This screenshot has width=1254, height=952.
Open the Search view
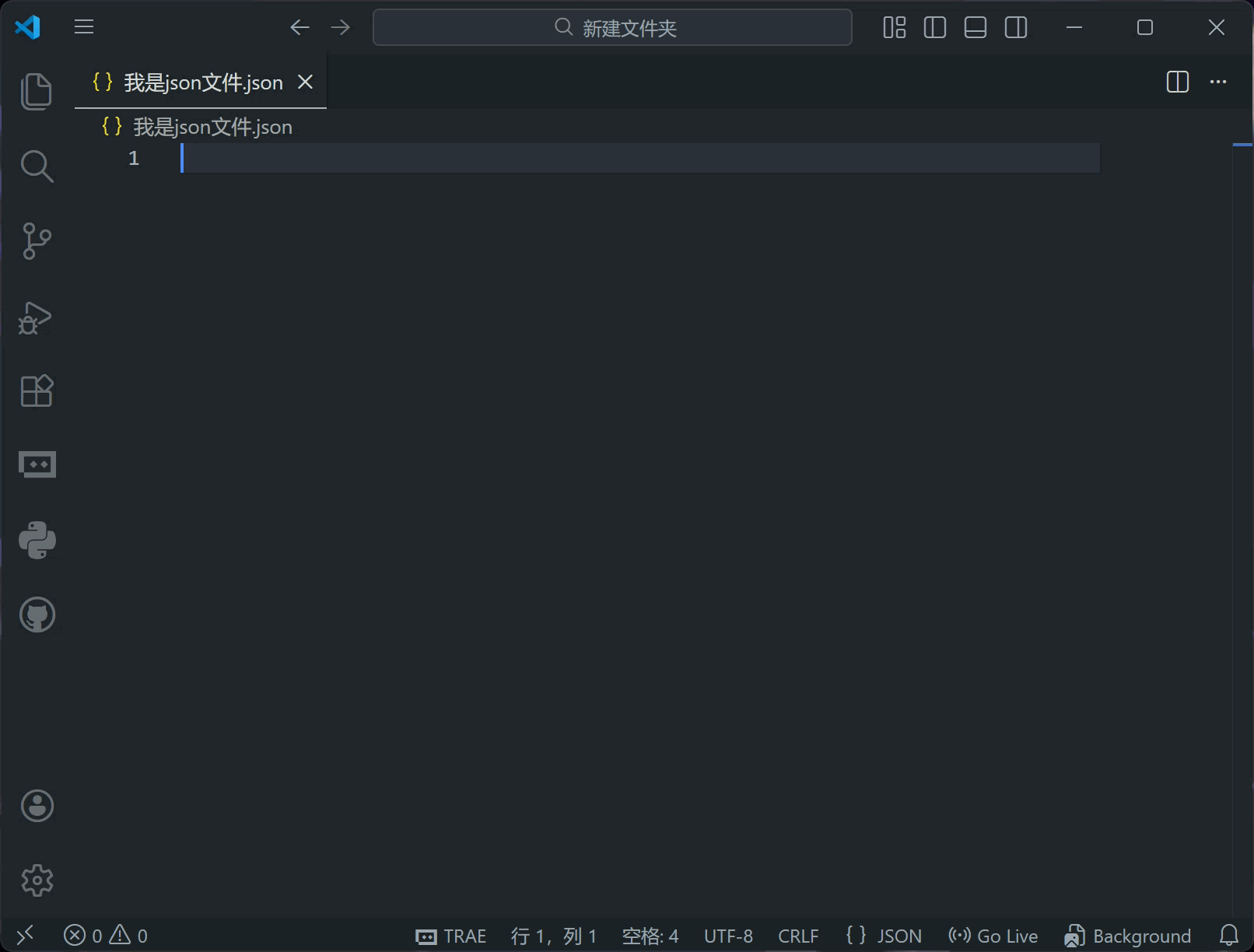[37, 166]
